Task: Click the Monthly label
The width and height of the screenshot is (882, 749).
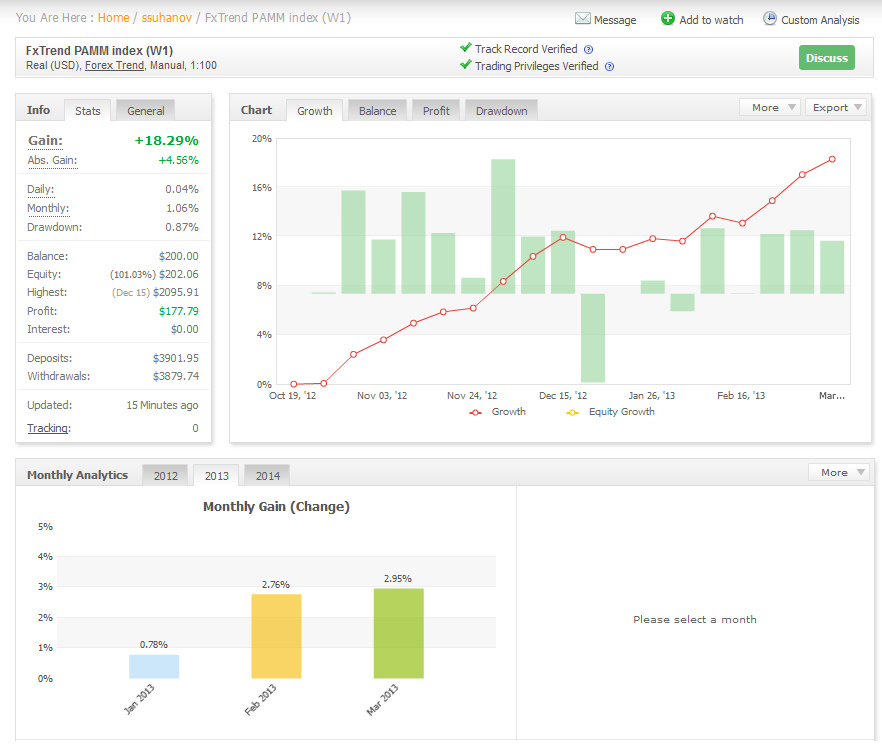Action: coord(48,209)
